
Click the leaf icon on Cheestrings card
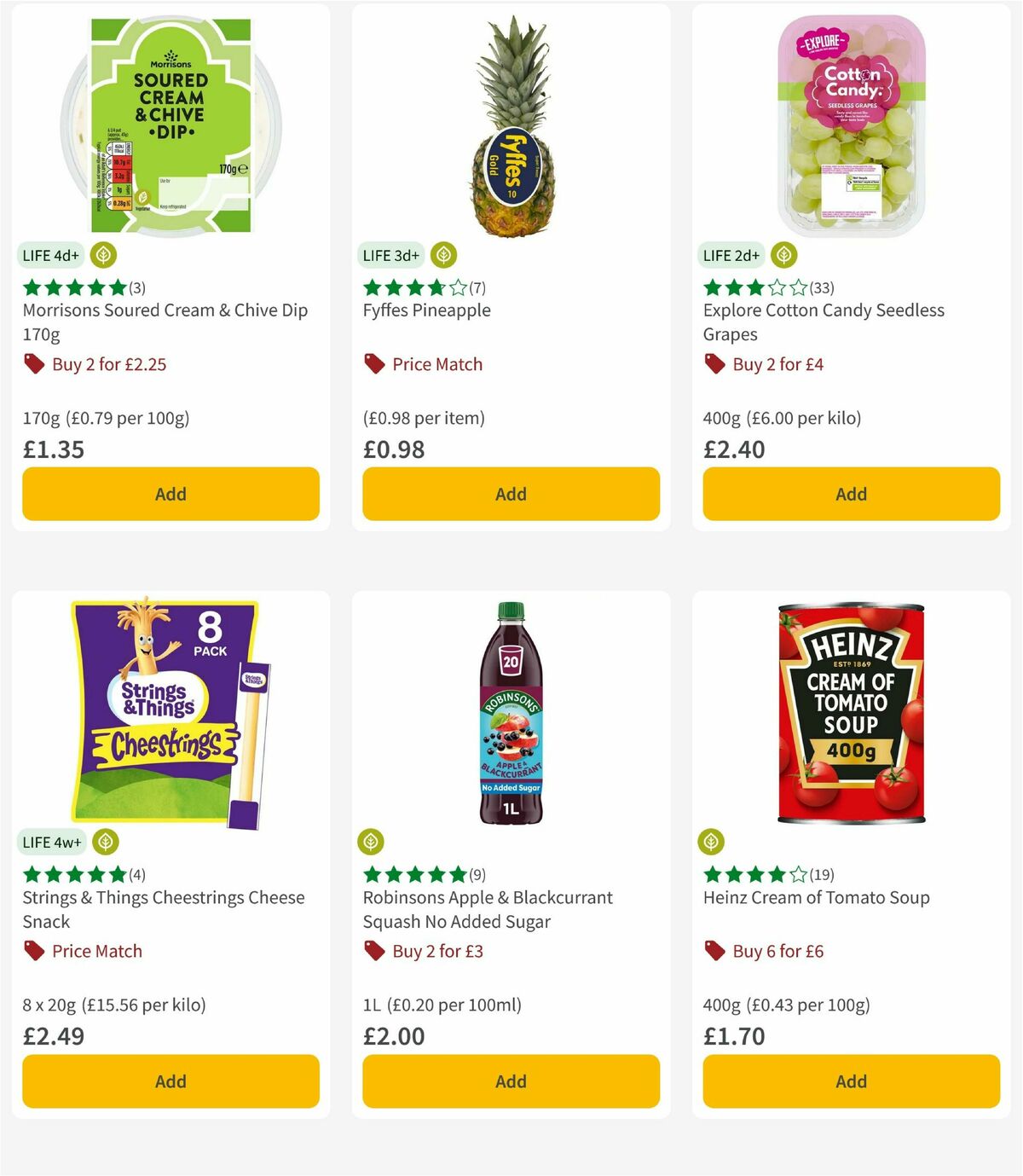click(104, 842)
